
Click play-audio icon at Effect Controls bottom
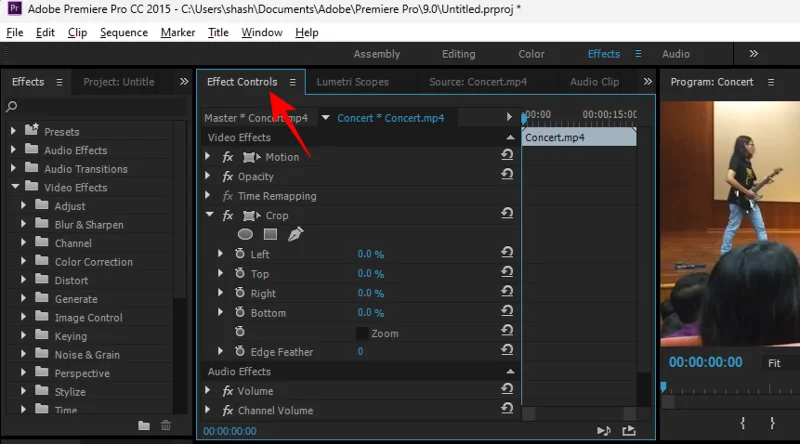coord(603,430)
